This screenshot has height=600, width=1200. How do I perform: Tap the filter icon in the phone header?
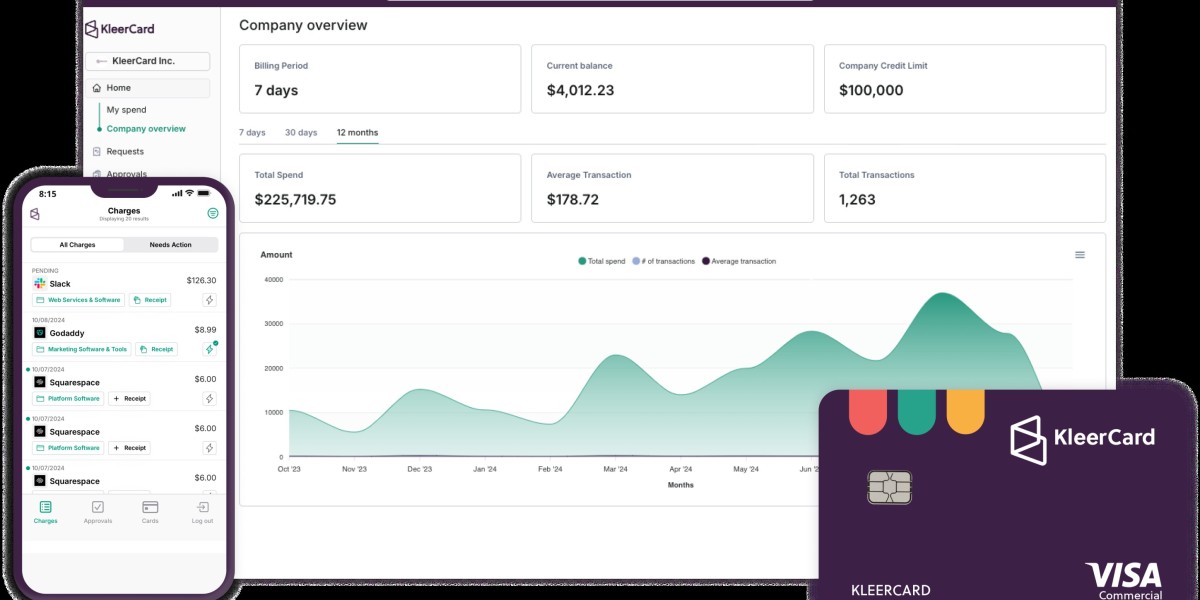[212, 214]
